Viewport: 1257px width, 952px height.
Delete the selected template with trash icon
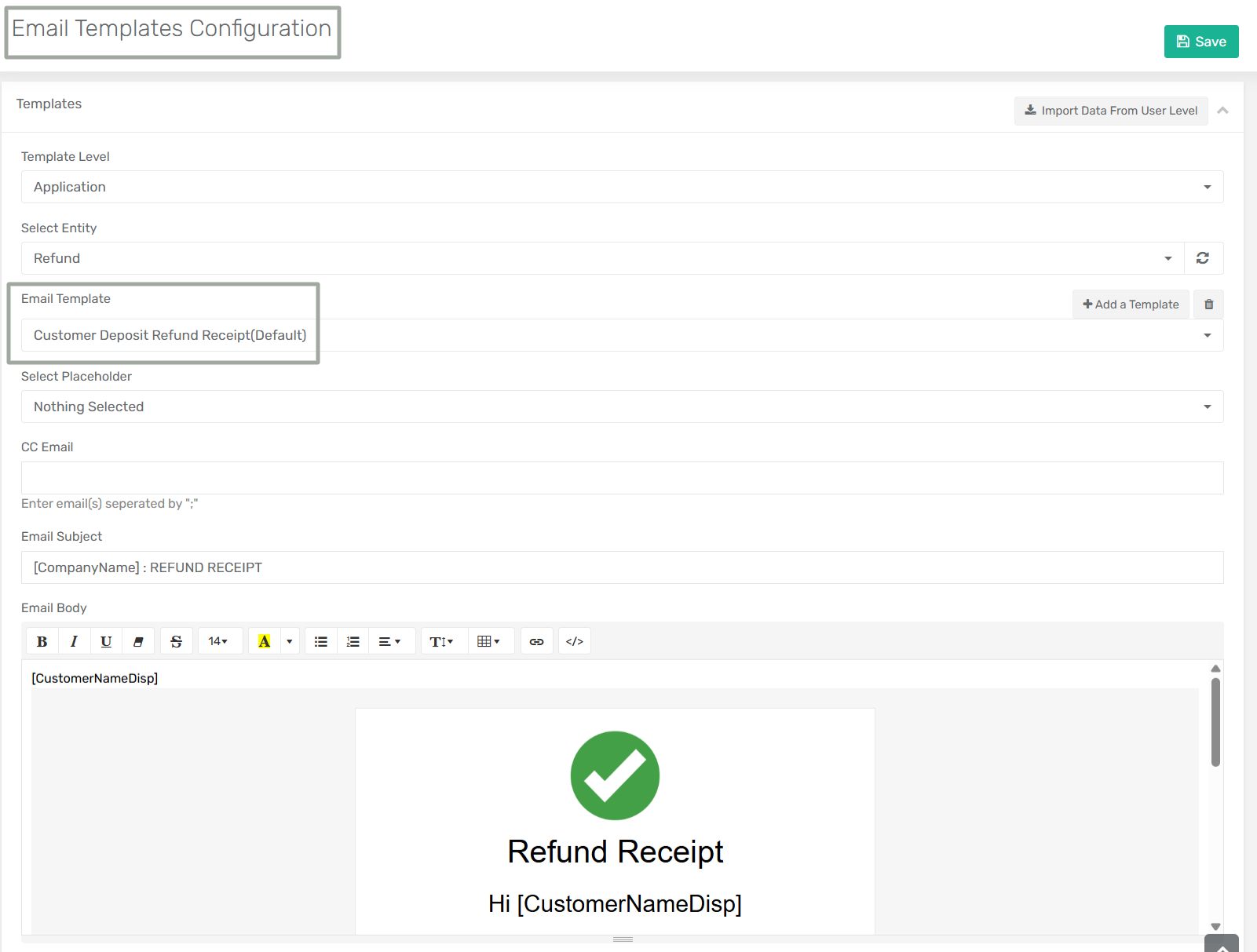click(x=1208, y=305)
